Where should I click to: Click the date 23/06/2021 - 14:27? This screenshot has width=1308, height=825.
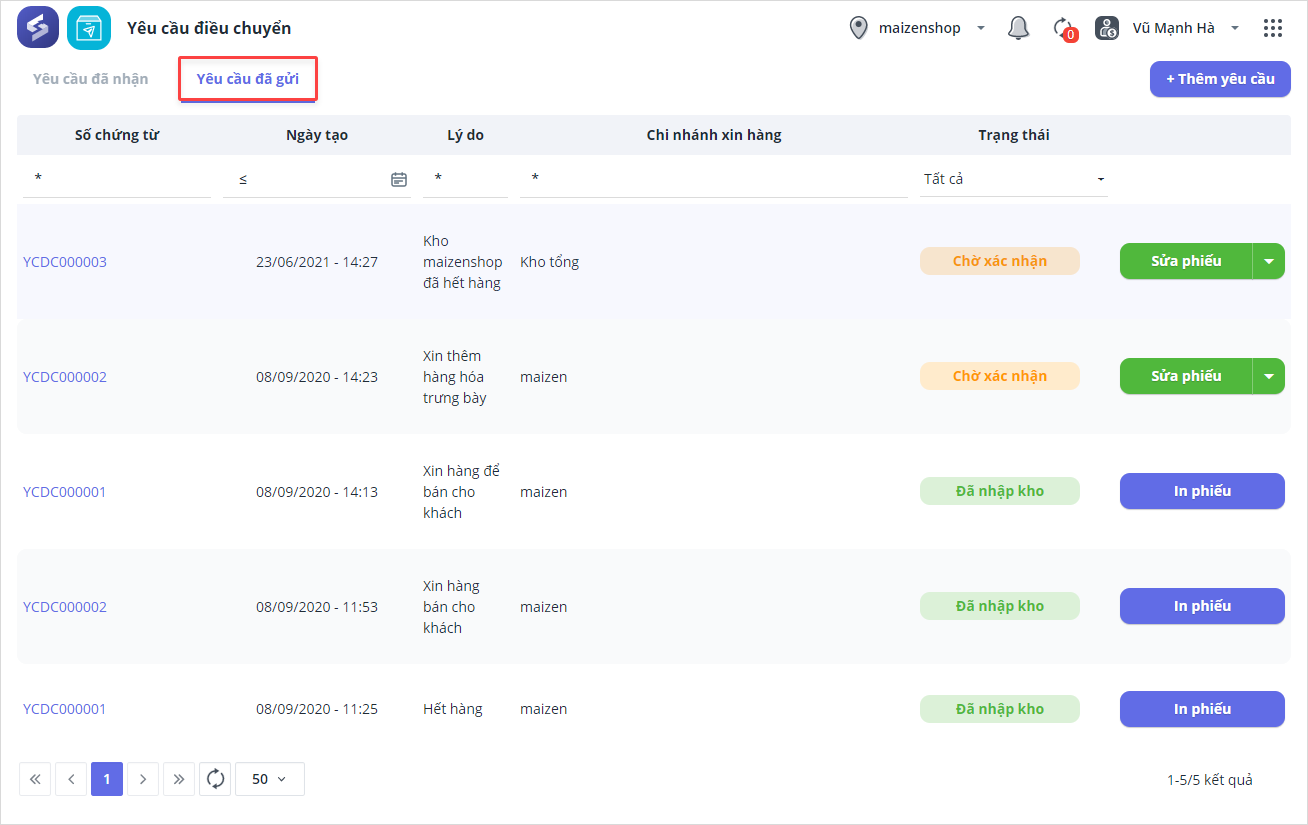coord(317,262)
